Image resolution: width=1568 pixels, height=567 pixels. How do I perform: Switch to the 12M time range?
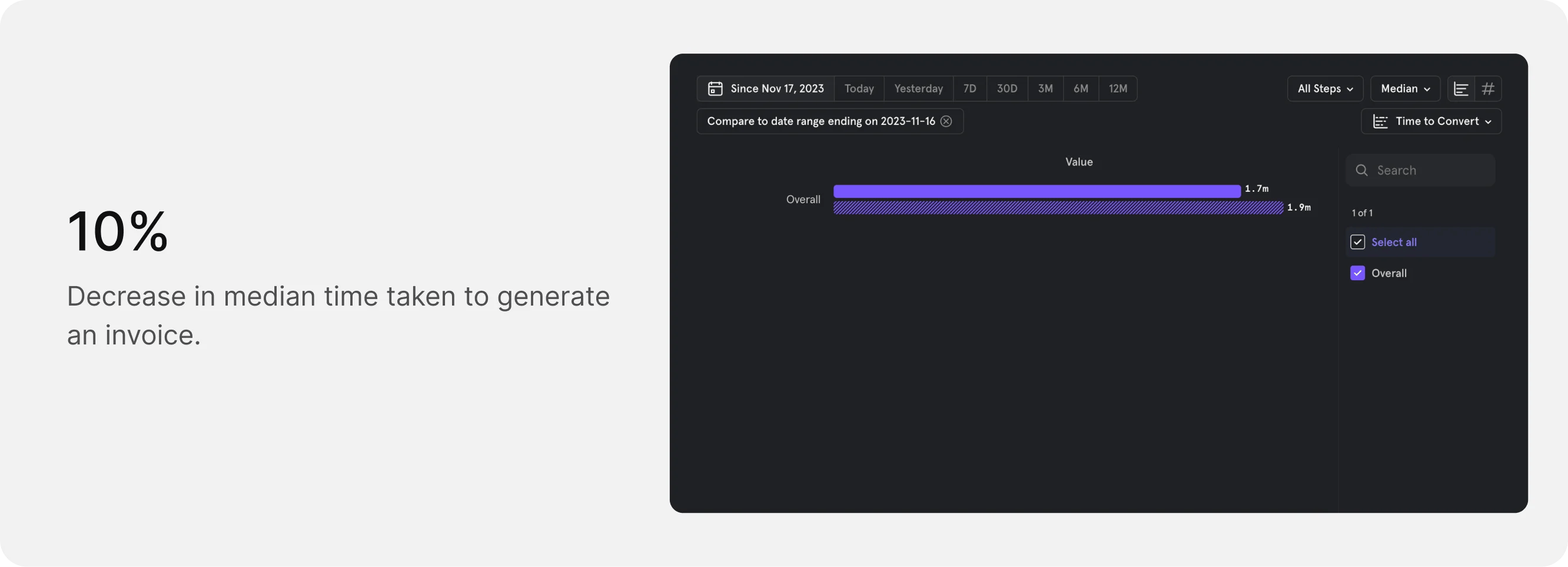(x=1118, y=89)
